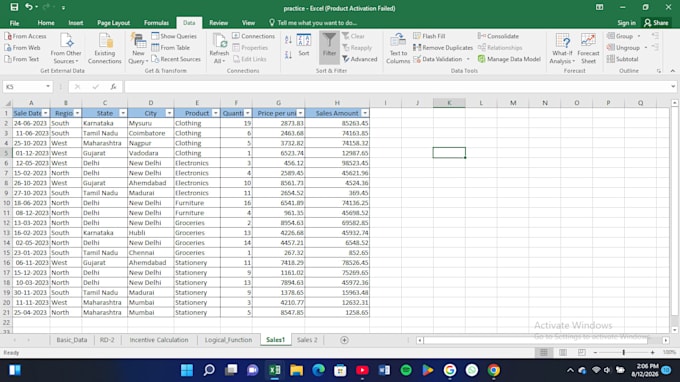
Task: Click Tell me what you want to do
Action: click(313, 23)
